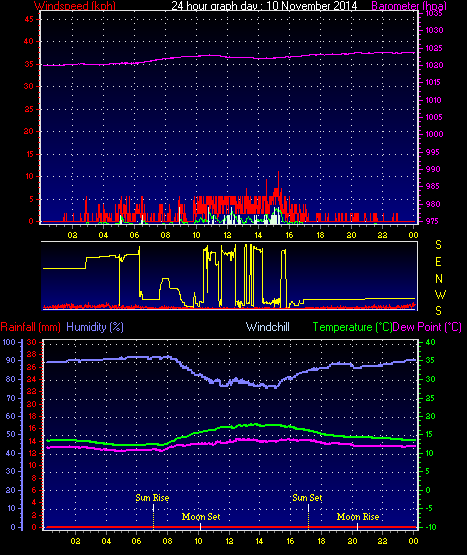Click the 100 humidity scale value

(9, 342)
